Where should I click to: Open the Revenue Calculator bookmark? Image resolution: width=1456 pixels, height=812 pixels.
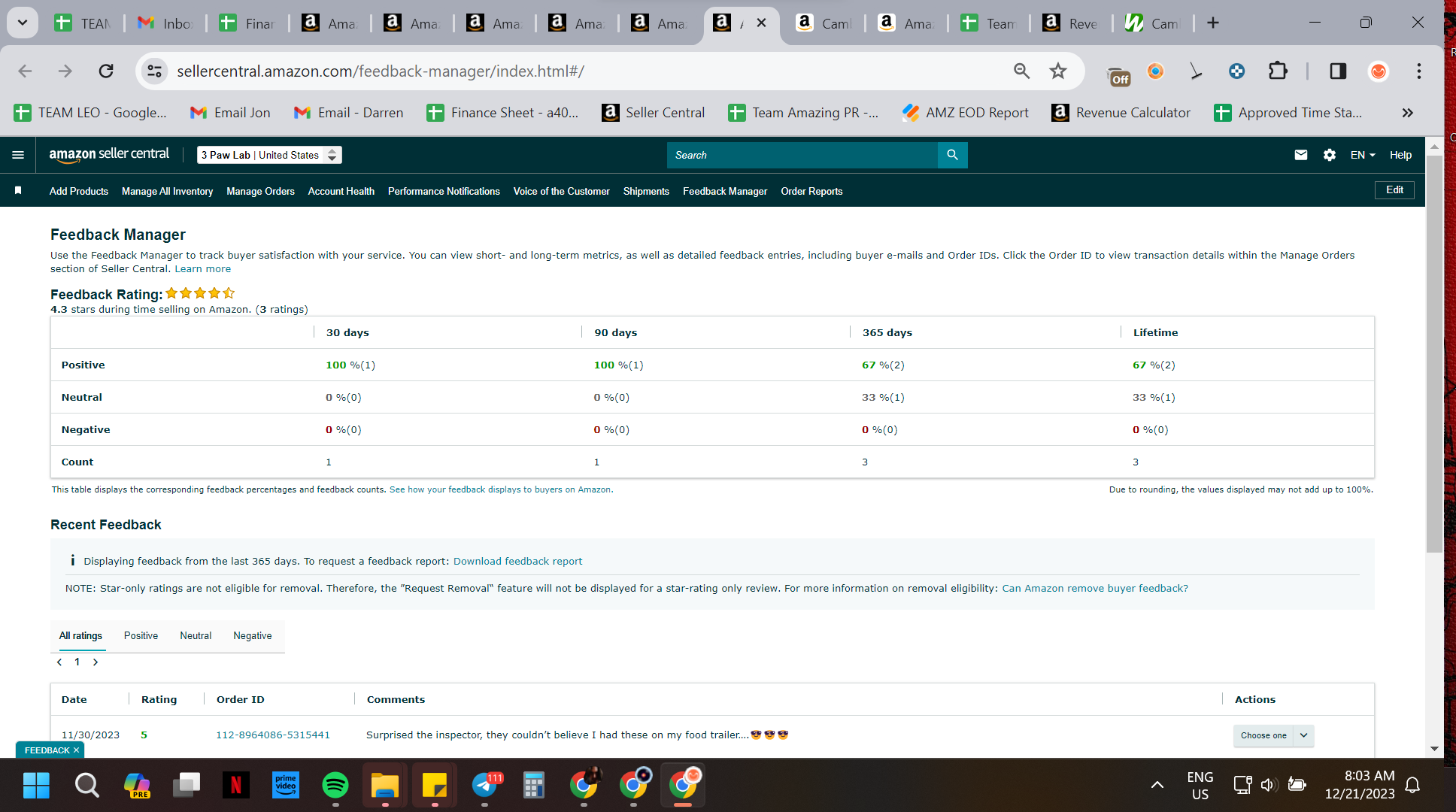pyautogui.click(x=1121, y=113)
